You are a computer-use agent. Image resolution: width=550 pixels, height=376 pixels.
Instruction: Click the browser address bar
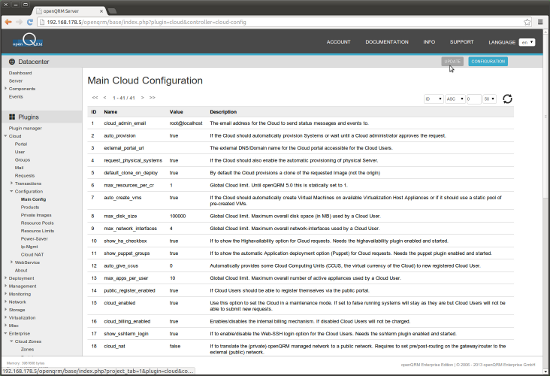(281, 22)
